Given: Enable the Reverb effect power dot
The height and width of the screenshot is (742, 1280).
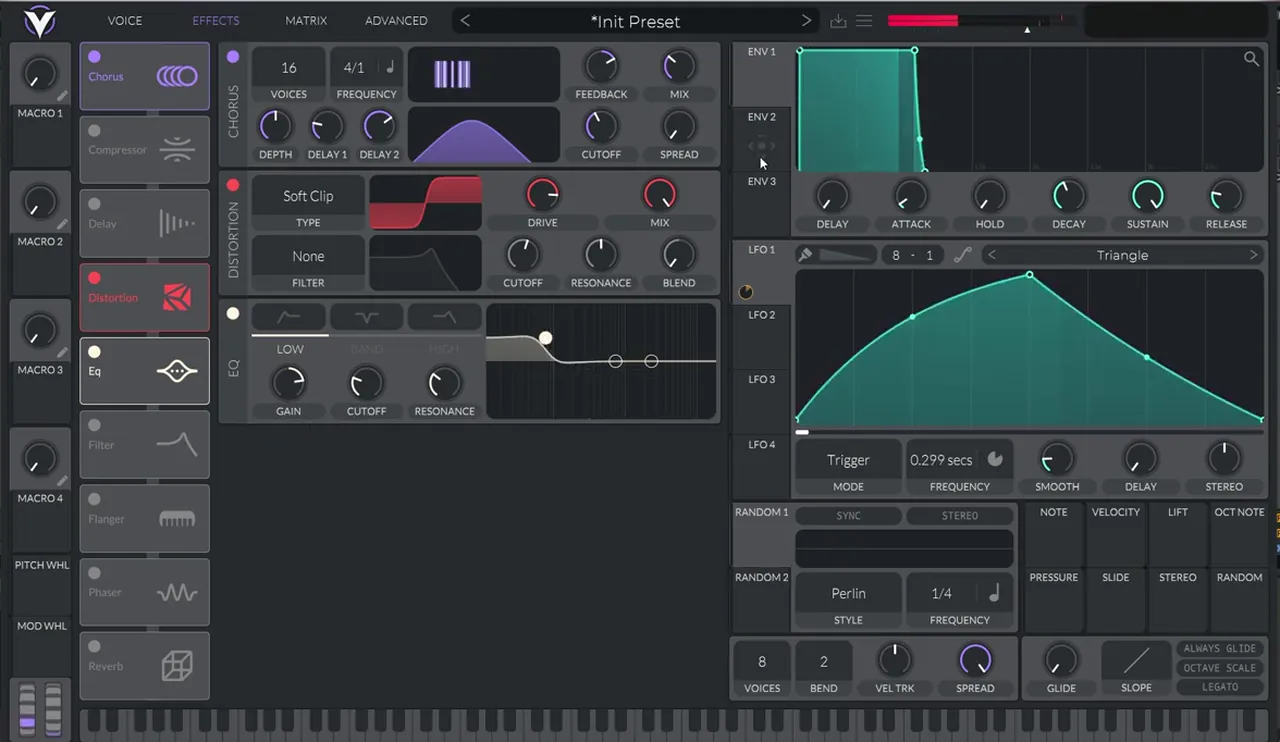Looking at the screenshot, I should point(94,647).
